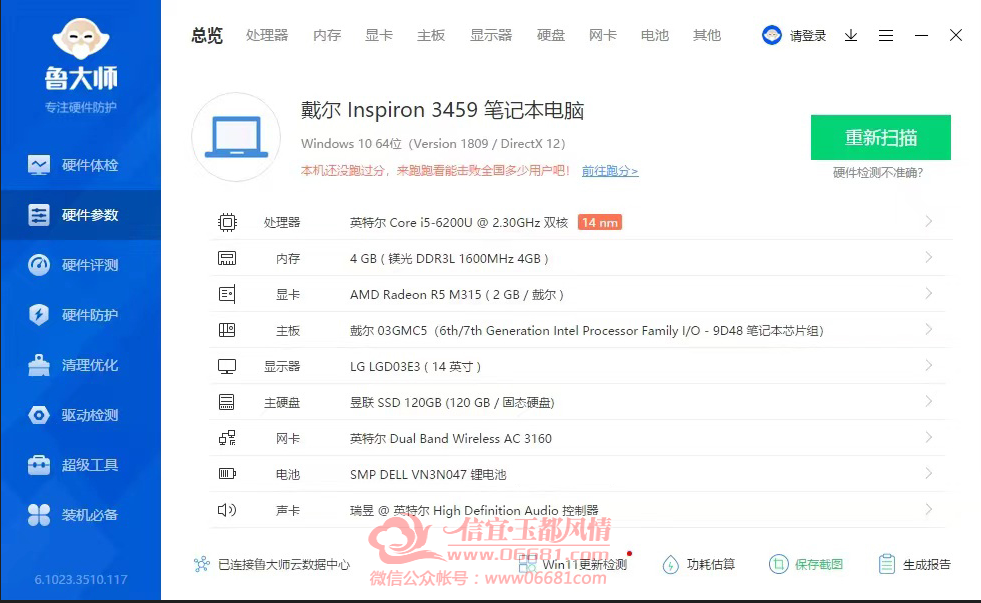Click the laptop image thumbnail

pyautogui.click(x=236, y=137)
